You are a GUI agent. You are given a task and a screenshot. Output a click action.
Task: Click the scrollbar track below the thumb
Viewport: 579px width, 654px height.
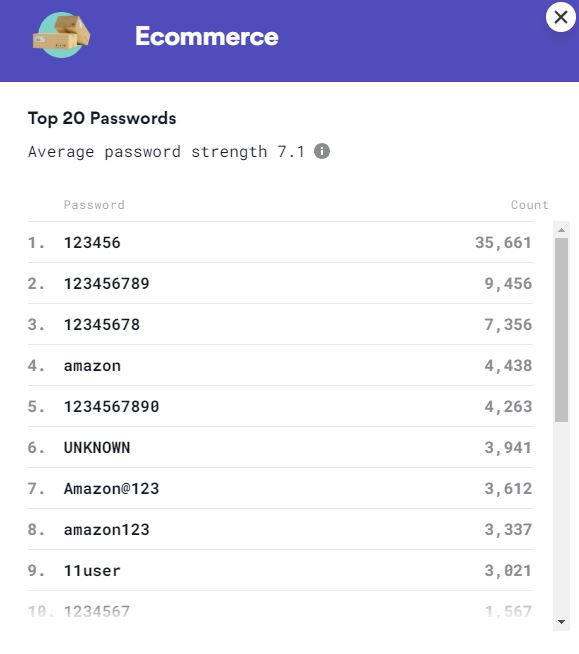point(561,517)
